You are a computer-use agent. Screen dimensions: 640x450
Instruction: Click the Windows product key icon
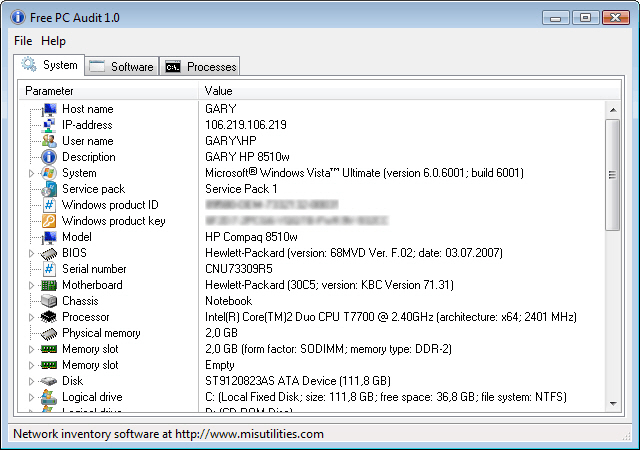click(x=49, y=221)
